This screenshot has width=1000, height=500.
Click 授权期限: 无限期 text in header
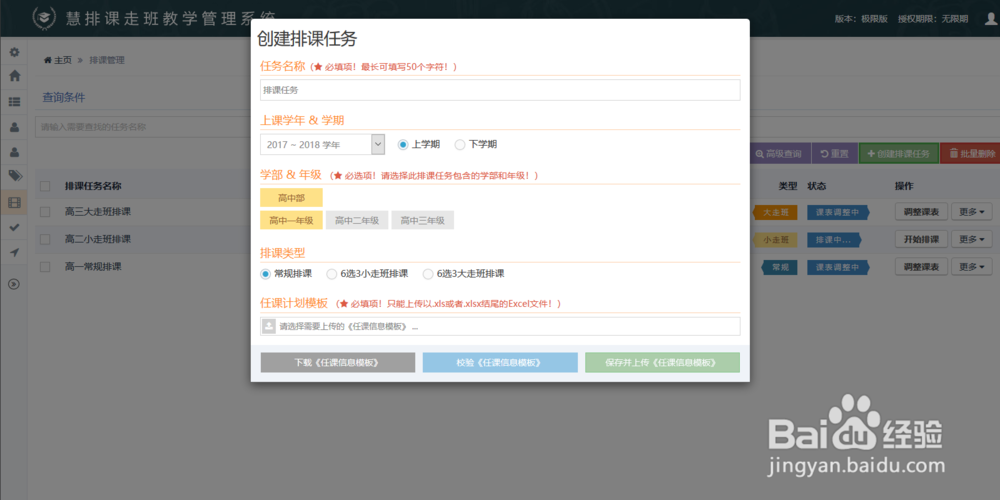click(x=932, y=18)
